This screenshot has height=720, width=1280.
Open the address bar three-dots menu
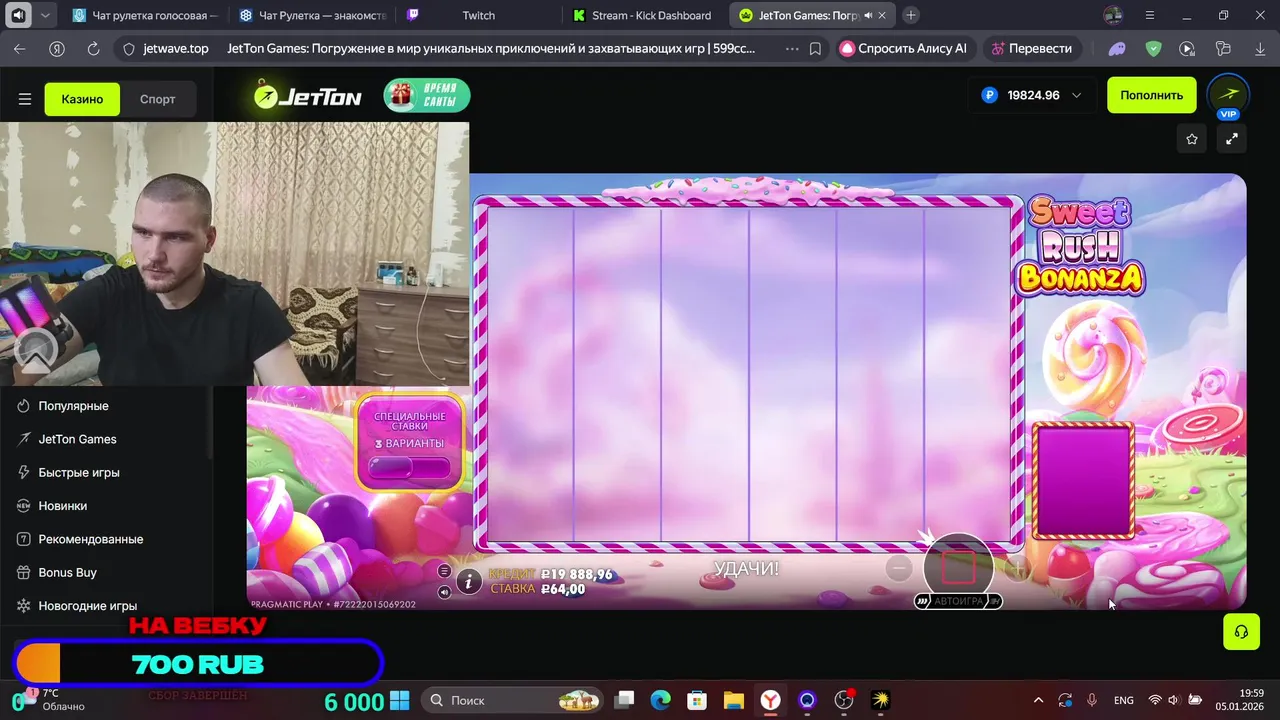[792, 48]
